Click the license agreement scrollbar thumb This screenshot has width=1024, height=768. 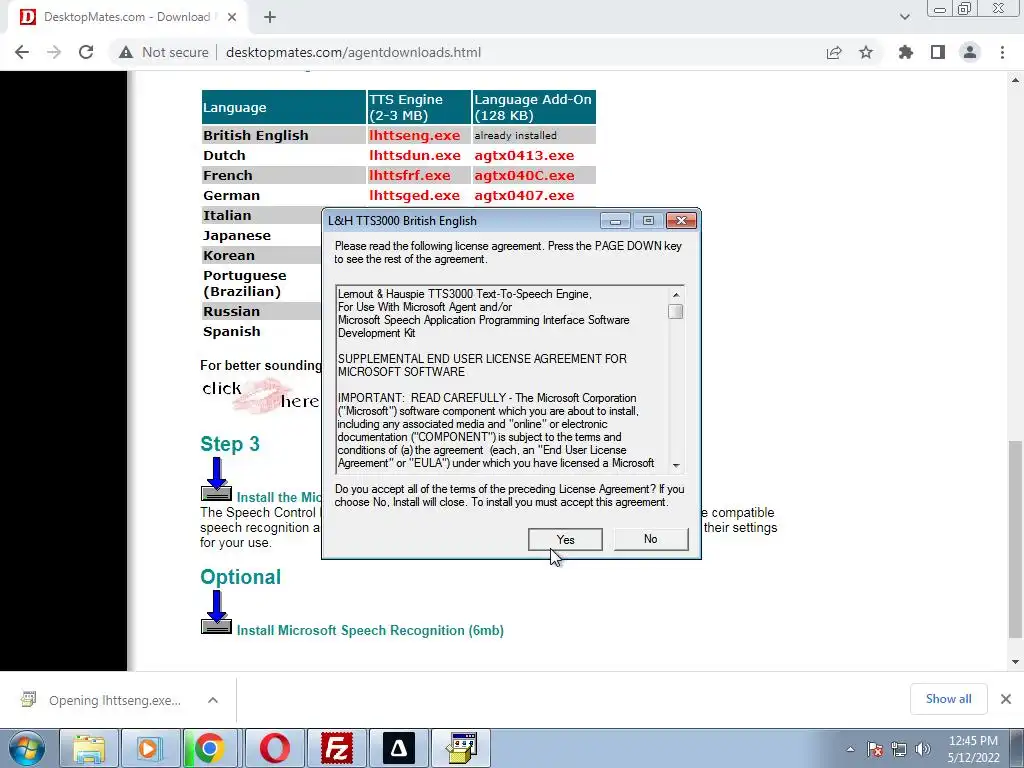676,312
